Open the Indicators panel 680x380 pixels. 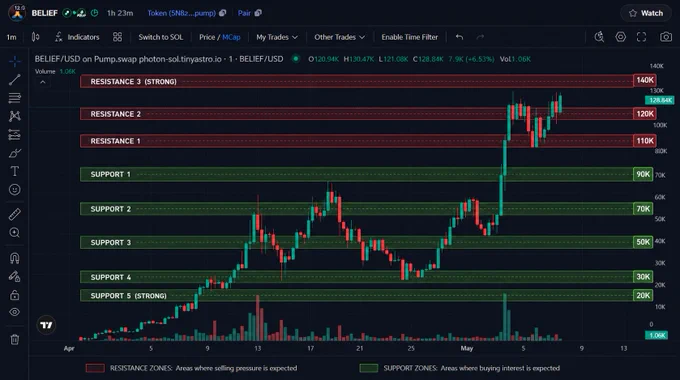point(77,37)
